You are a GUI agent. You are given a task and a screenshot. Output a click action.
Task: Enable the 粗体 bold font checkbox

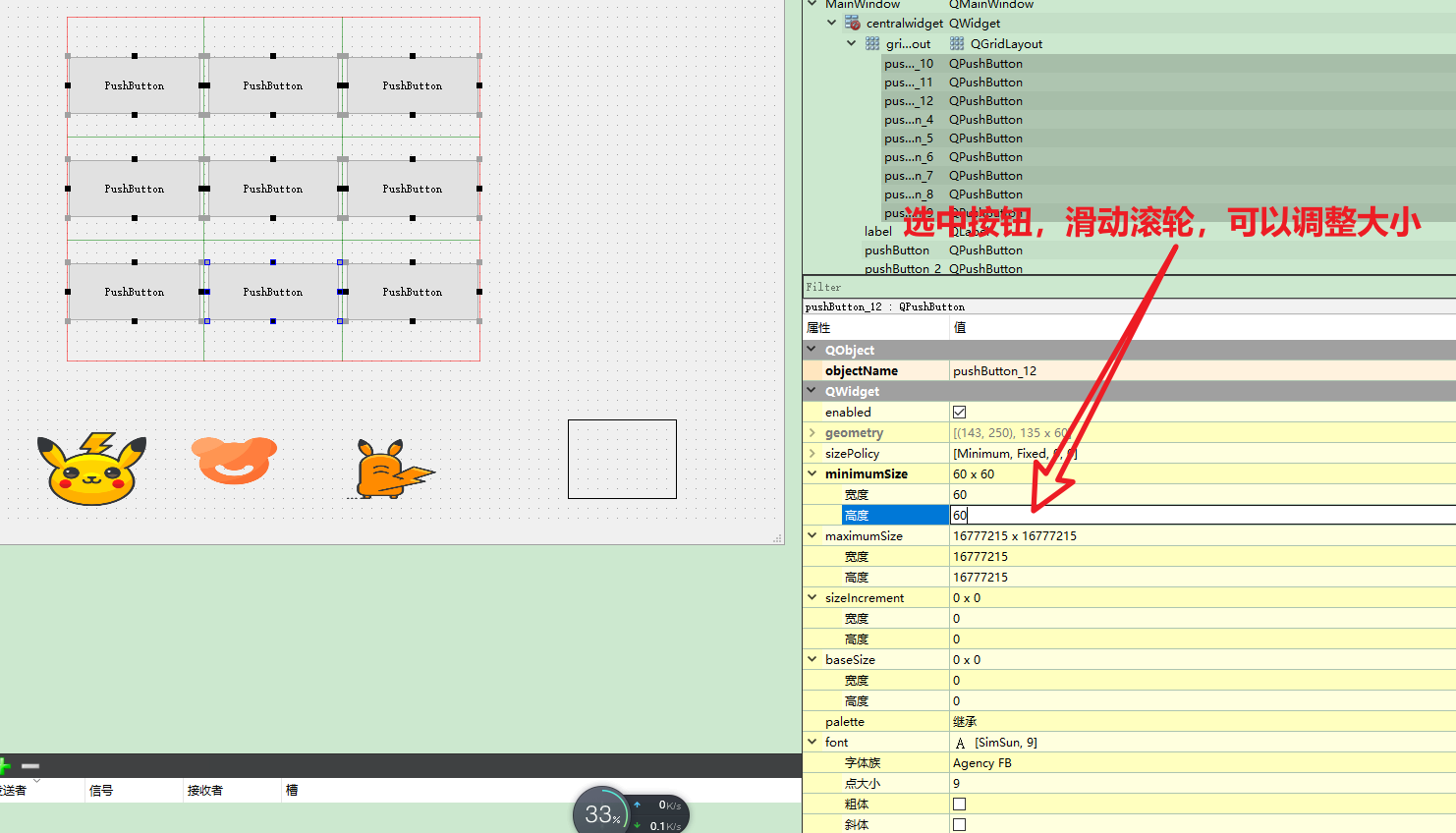tap(958, 804)
